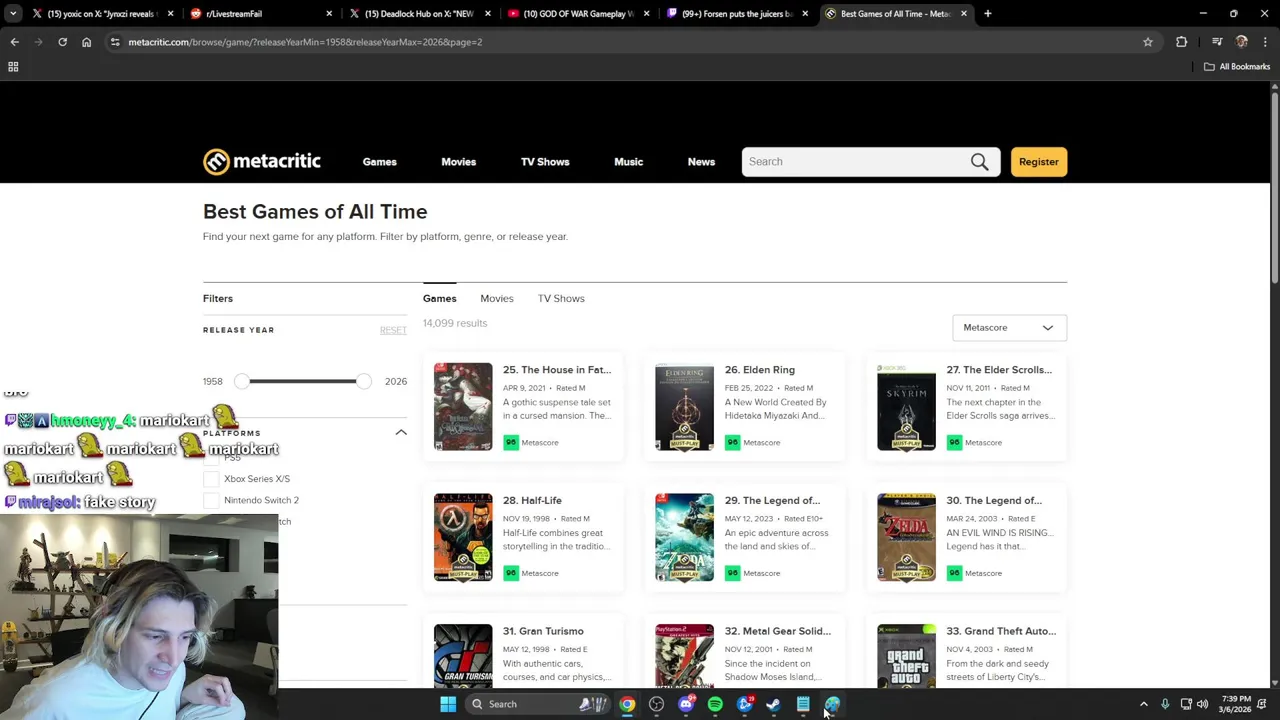The width and height of the screenshot is (1280, 720).
Task: Open the News navigation link
Action: pyautogui.click(x=701, y=162)
